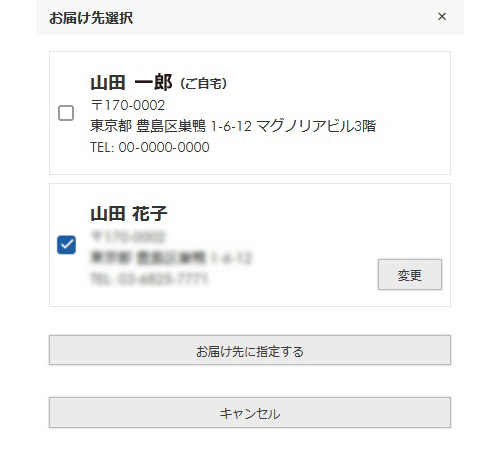Check the 山田 一郎 address checkbox
Screen dimensions: 500x453
click(66, 113)
